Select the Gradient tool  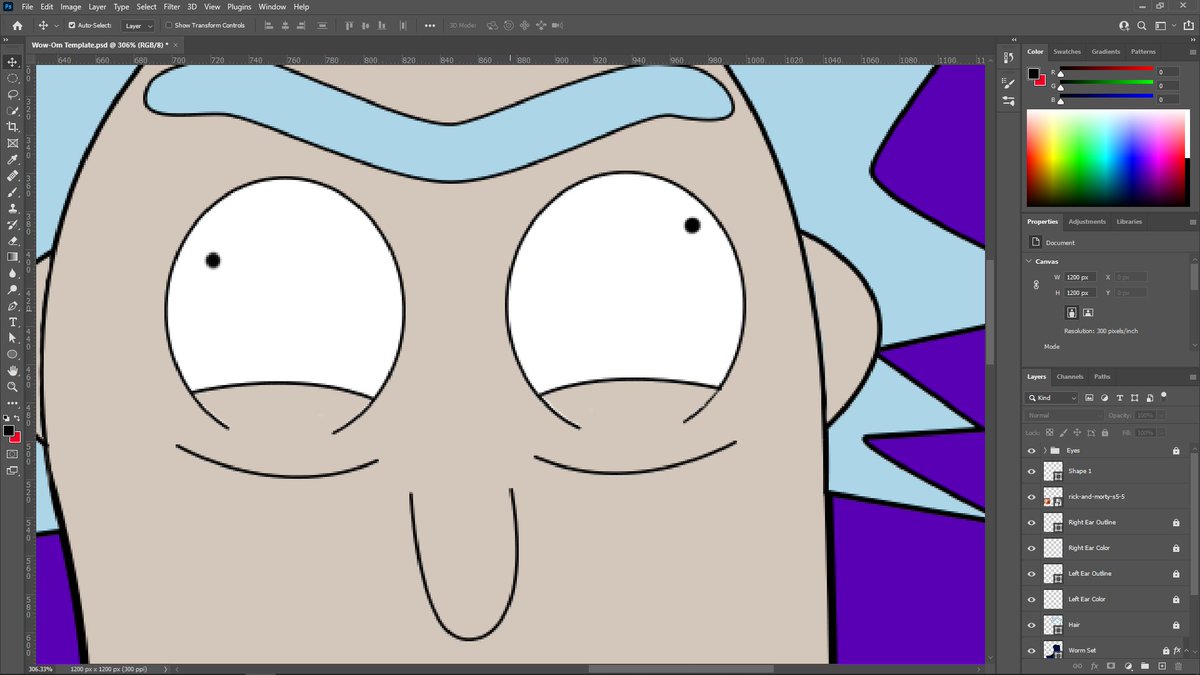pyautogui.click(x=13, y=257)
